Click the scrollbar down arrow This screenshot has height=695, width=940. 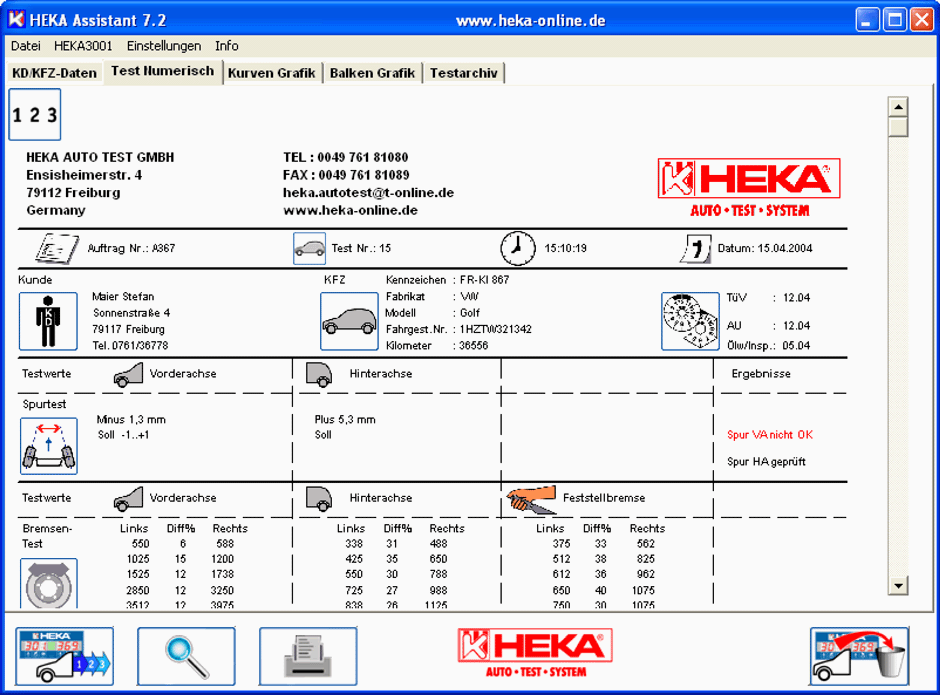pos(898,586)
